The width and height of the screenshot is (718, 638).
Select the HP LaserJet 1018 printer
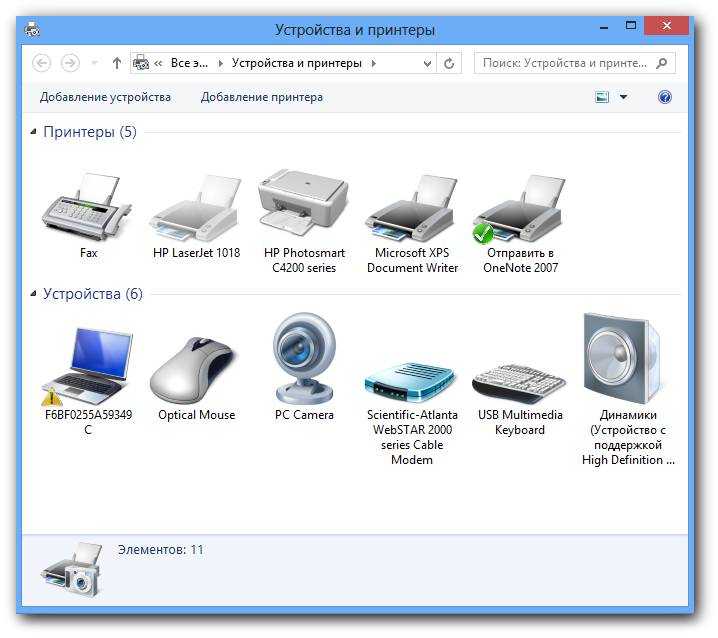(x=196, y=208)
